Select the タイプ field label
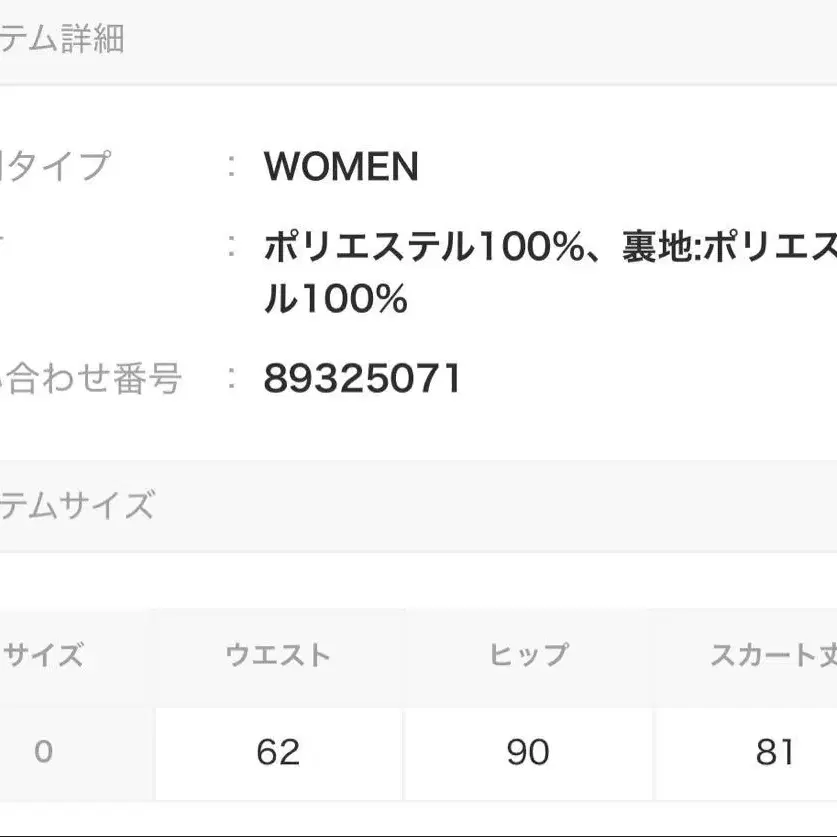837x837 pixels. 55,166
